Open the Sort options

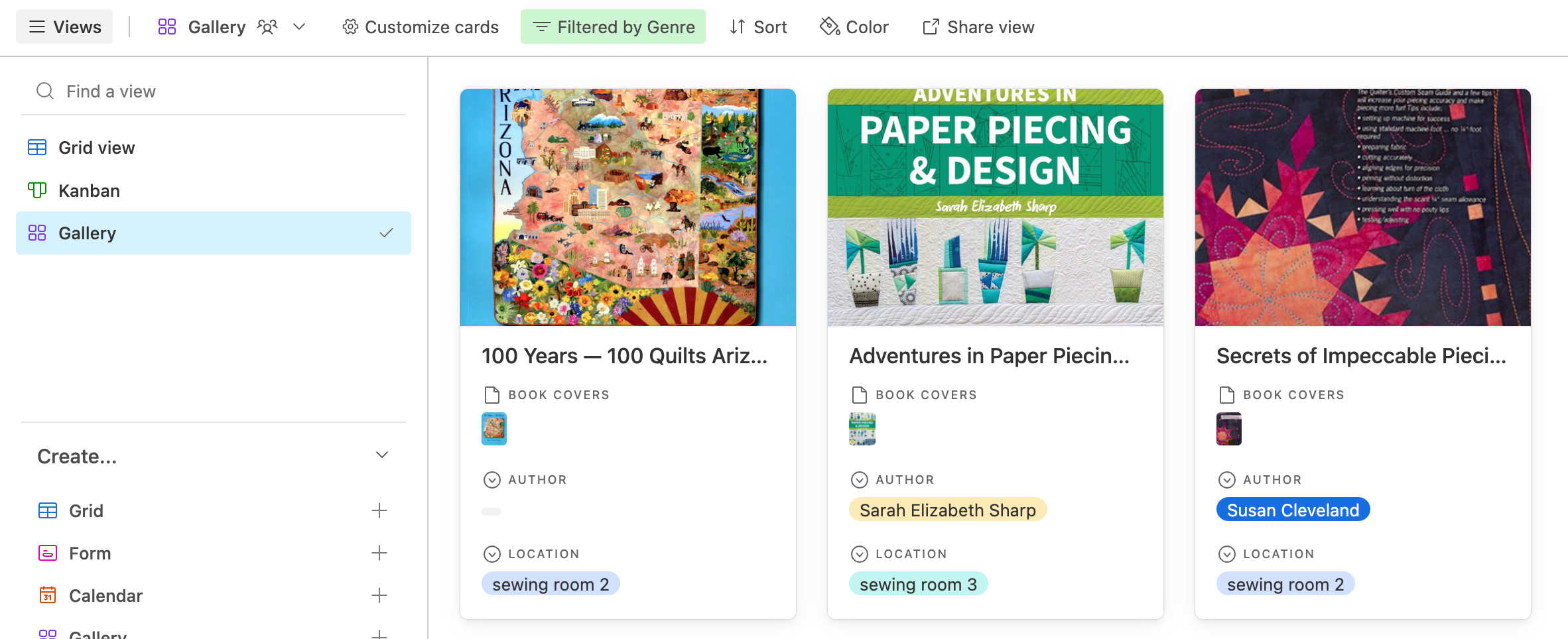(x=758, y=27)
